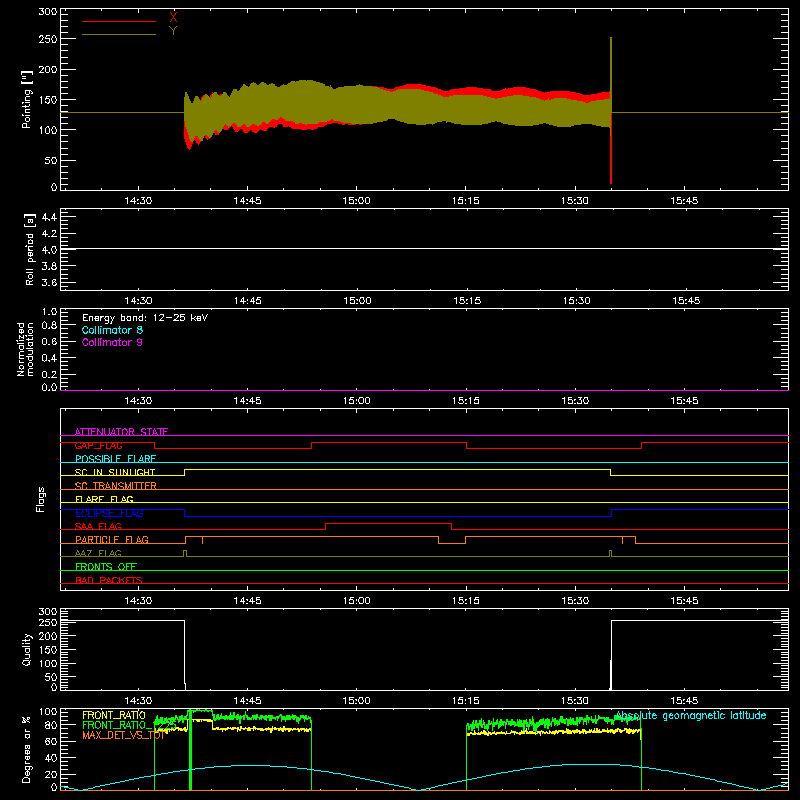Click the FLARE_FLAG label
Viewport: 800px width, 800px height.
pyautogui.click(x=104, y=499)
